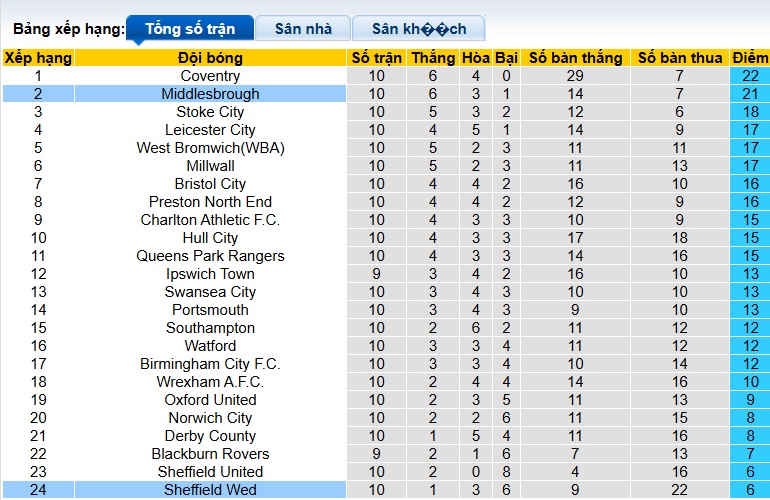Click Birmingham City F.C. team name

tap(210, 364)
